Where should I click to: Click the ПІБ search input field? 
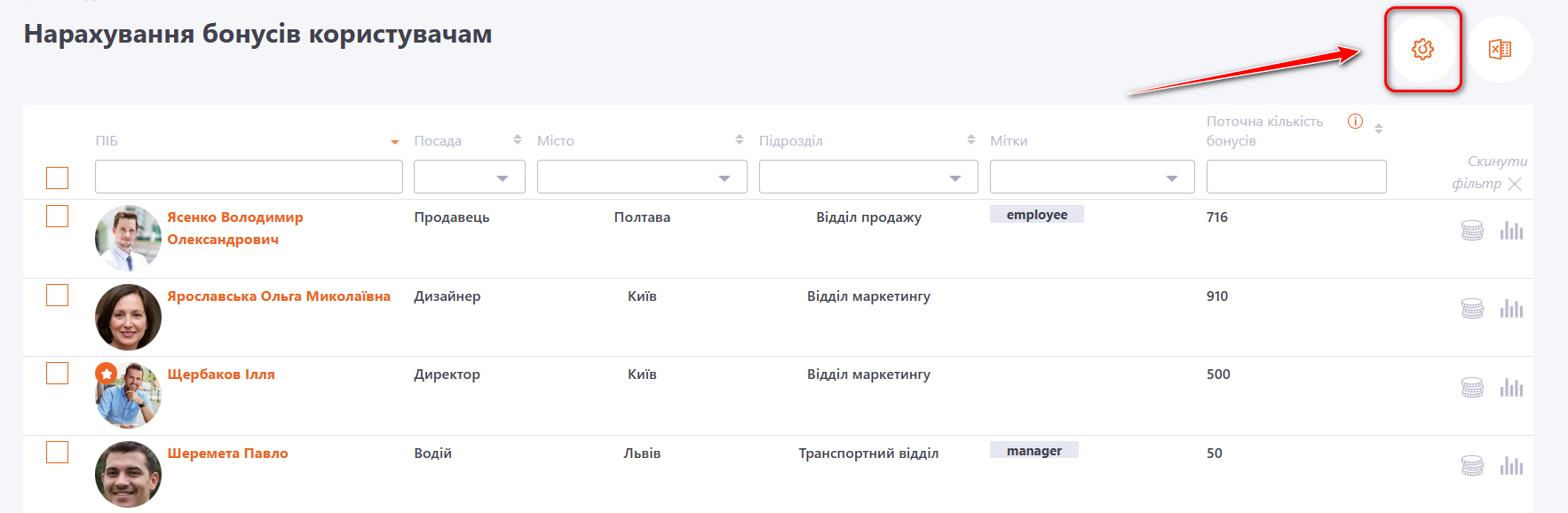[249, 177]
